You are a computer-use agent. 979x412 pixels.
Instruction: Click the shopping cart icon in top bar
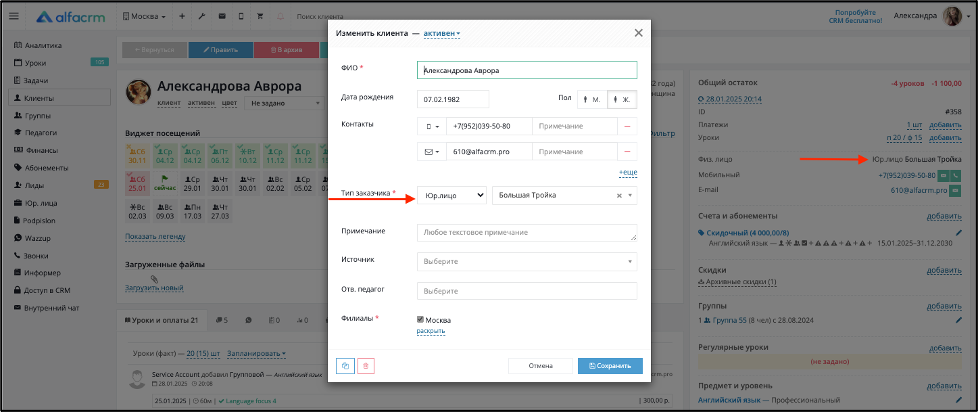pos(260,17)
